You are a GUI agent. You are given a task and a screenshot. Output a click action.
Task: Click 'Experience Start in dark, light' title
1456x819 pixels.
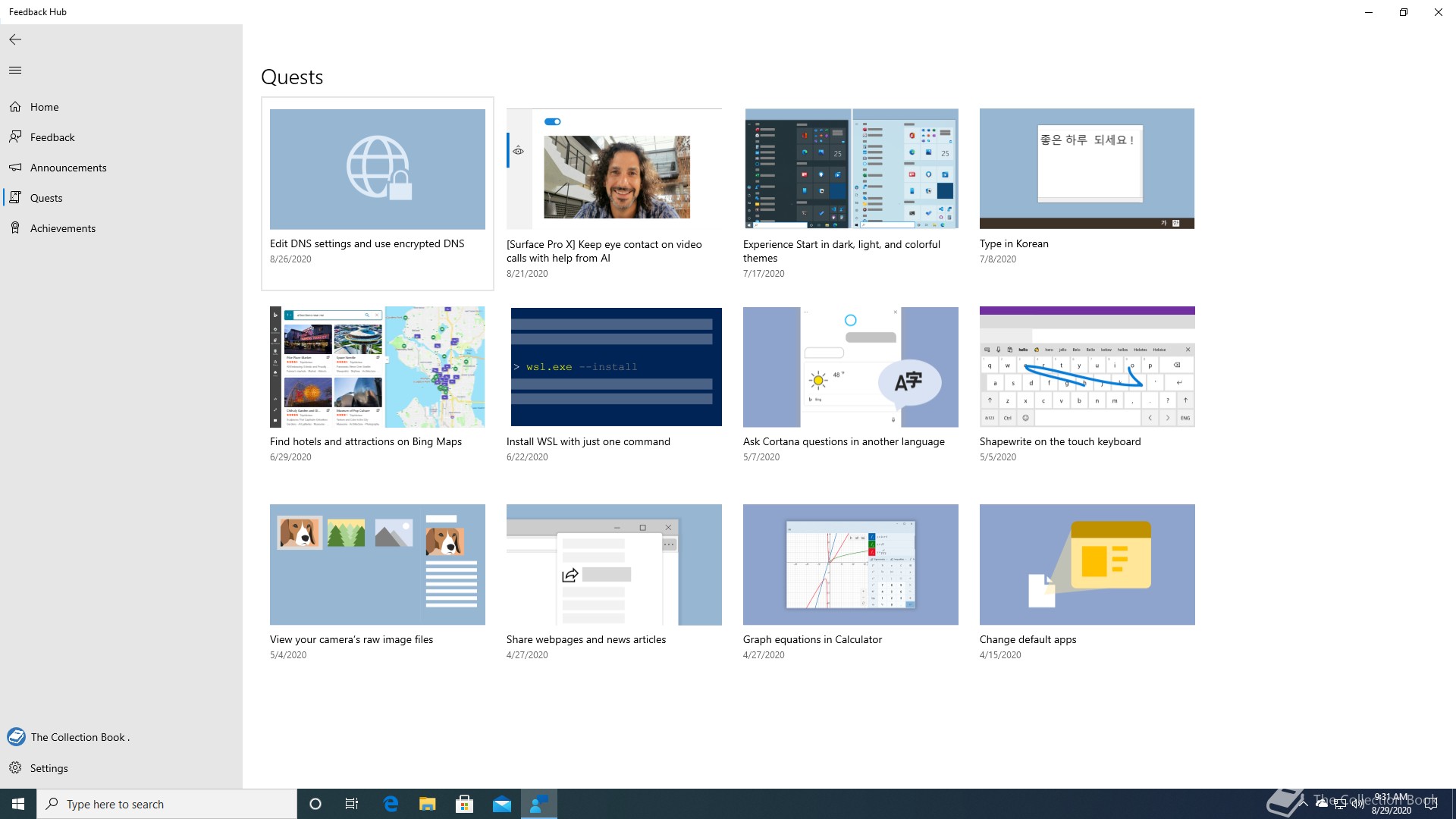[x=842, y=251]
